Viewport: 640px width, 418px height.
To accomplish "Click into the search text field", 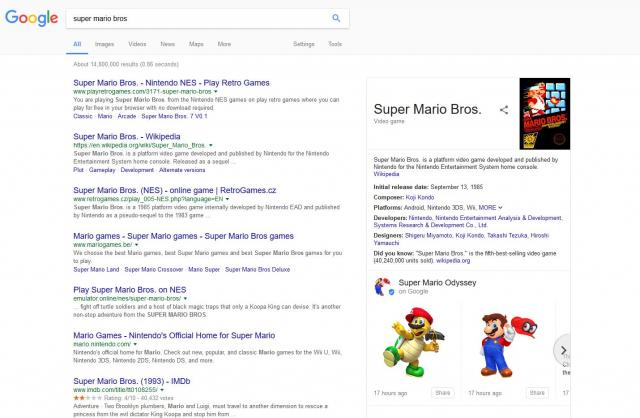I will pyautogui.click(x=195, y=18).
